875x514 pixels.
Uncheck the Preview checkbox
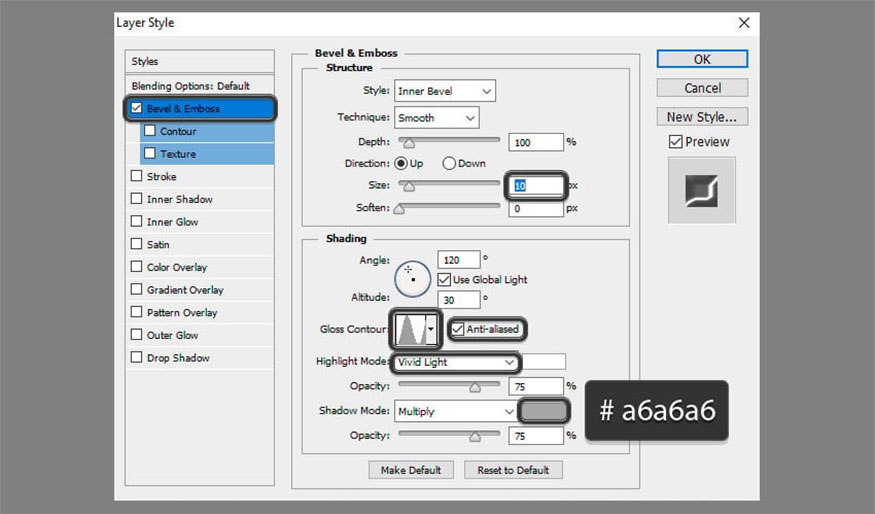click(x=675, y=142)
